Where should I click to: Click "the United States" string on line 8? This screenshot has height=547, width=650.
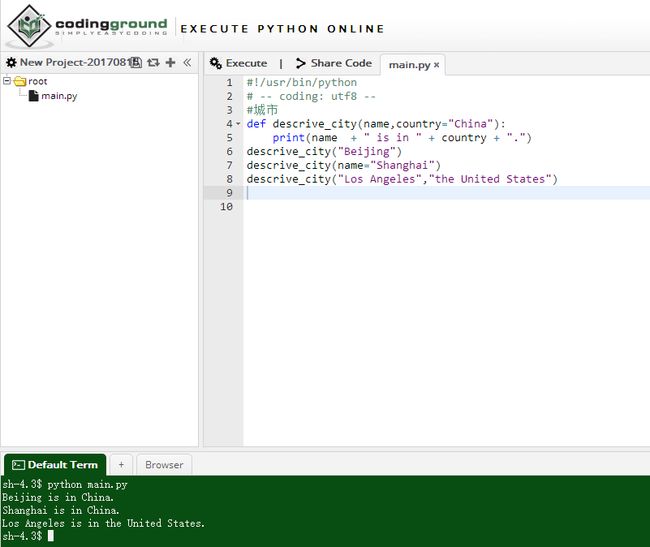[490, 179]
